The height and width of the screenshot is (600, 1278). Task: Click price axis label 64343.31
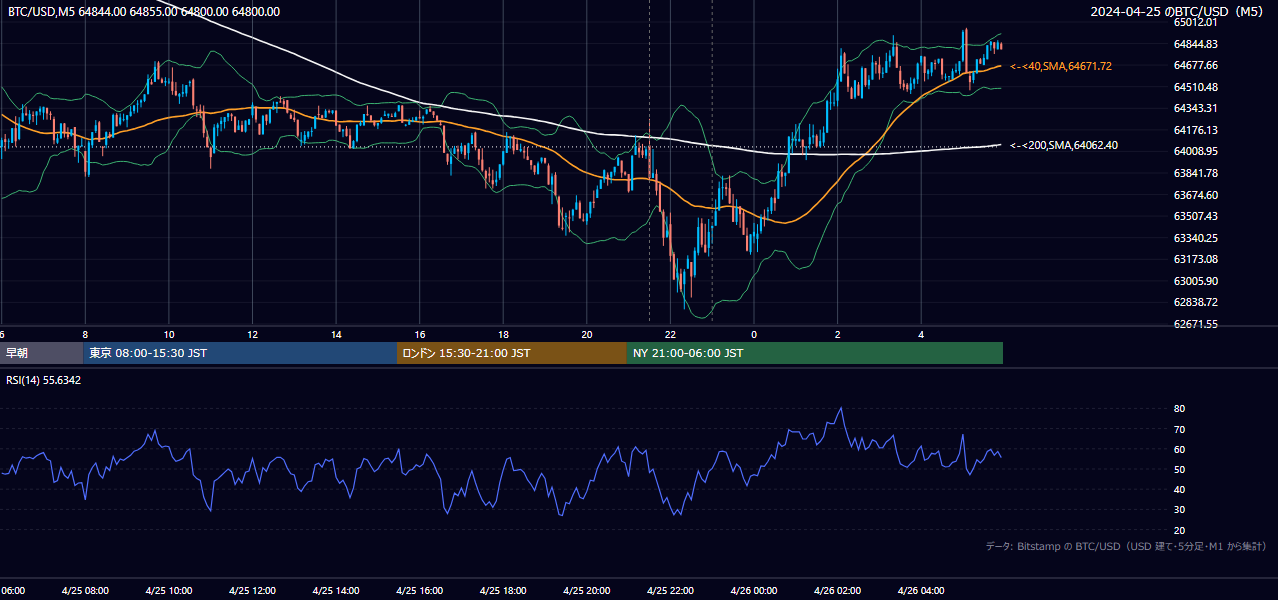coord(1195,108)
